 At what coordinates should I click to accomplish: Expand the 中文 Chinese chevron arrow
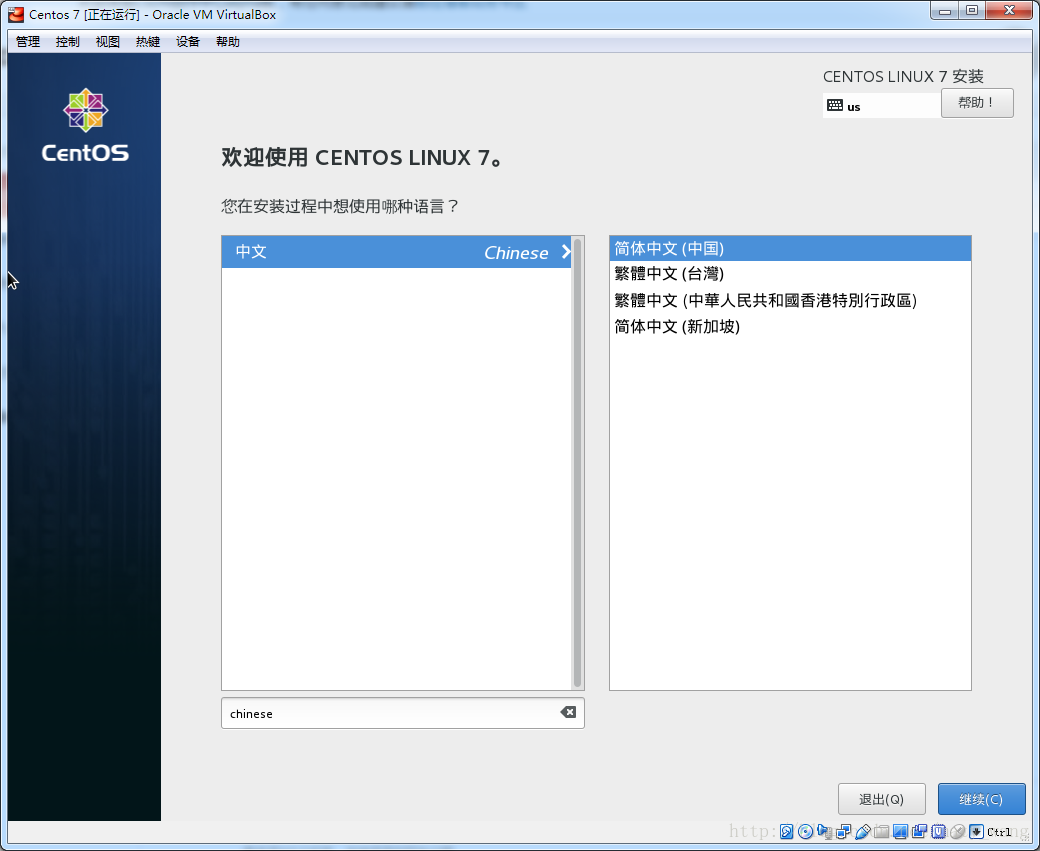pyautogui.click(x=566, y=252)
